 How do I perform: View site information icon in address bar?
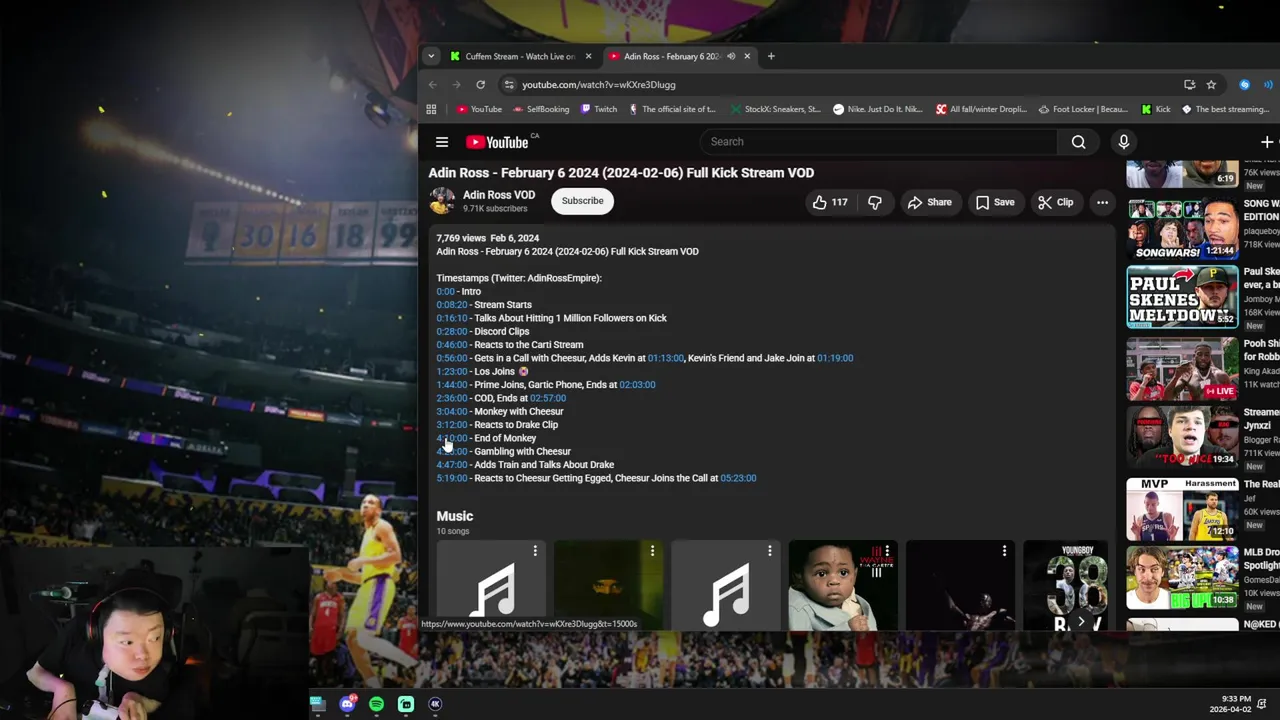[x=509, y=85]
